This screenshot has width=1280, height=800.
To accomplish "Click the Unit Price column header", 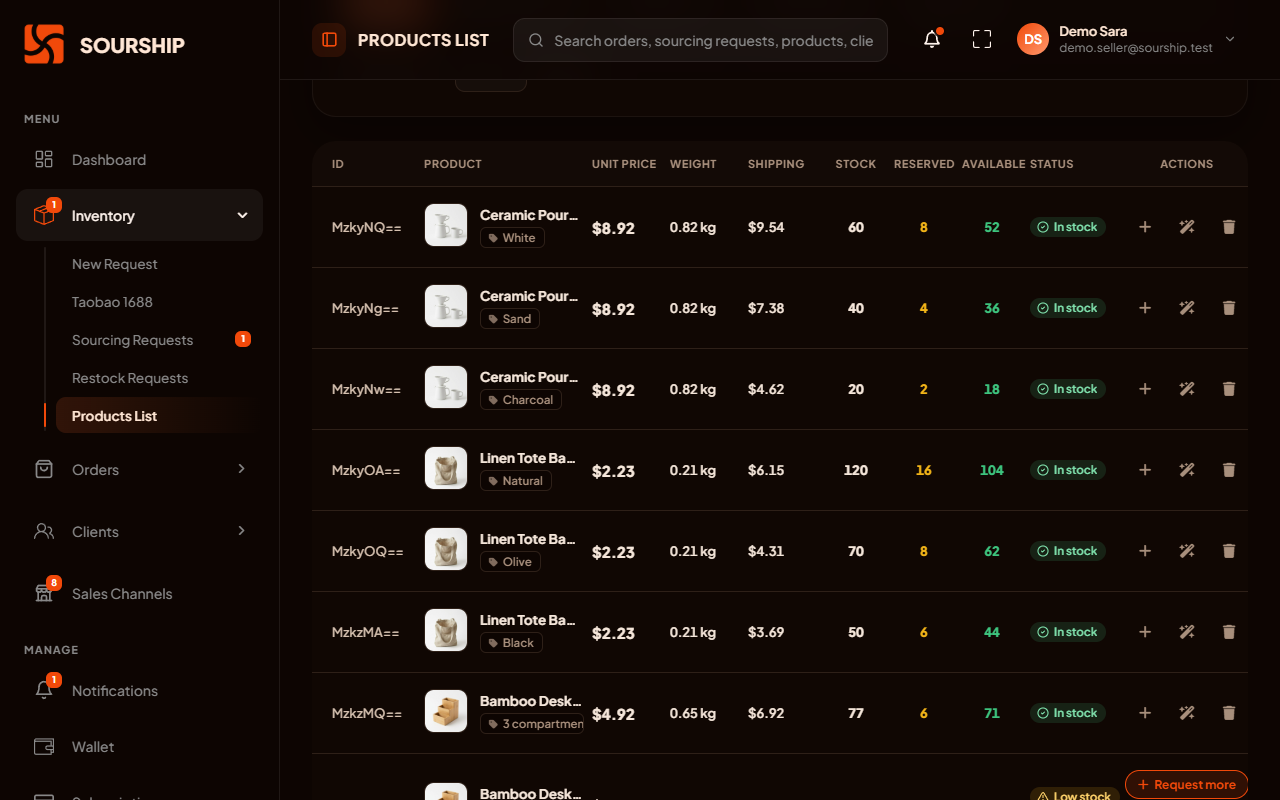I will (x=624, y=164).
